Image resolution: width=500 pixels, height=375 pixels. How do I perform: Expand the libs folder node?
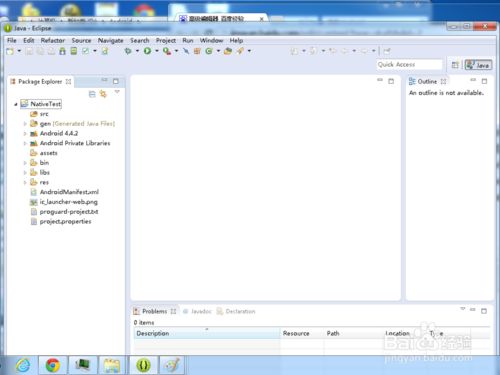(25, 172)
